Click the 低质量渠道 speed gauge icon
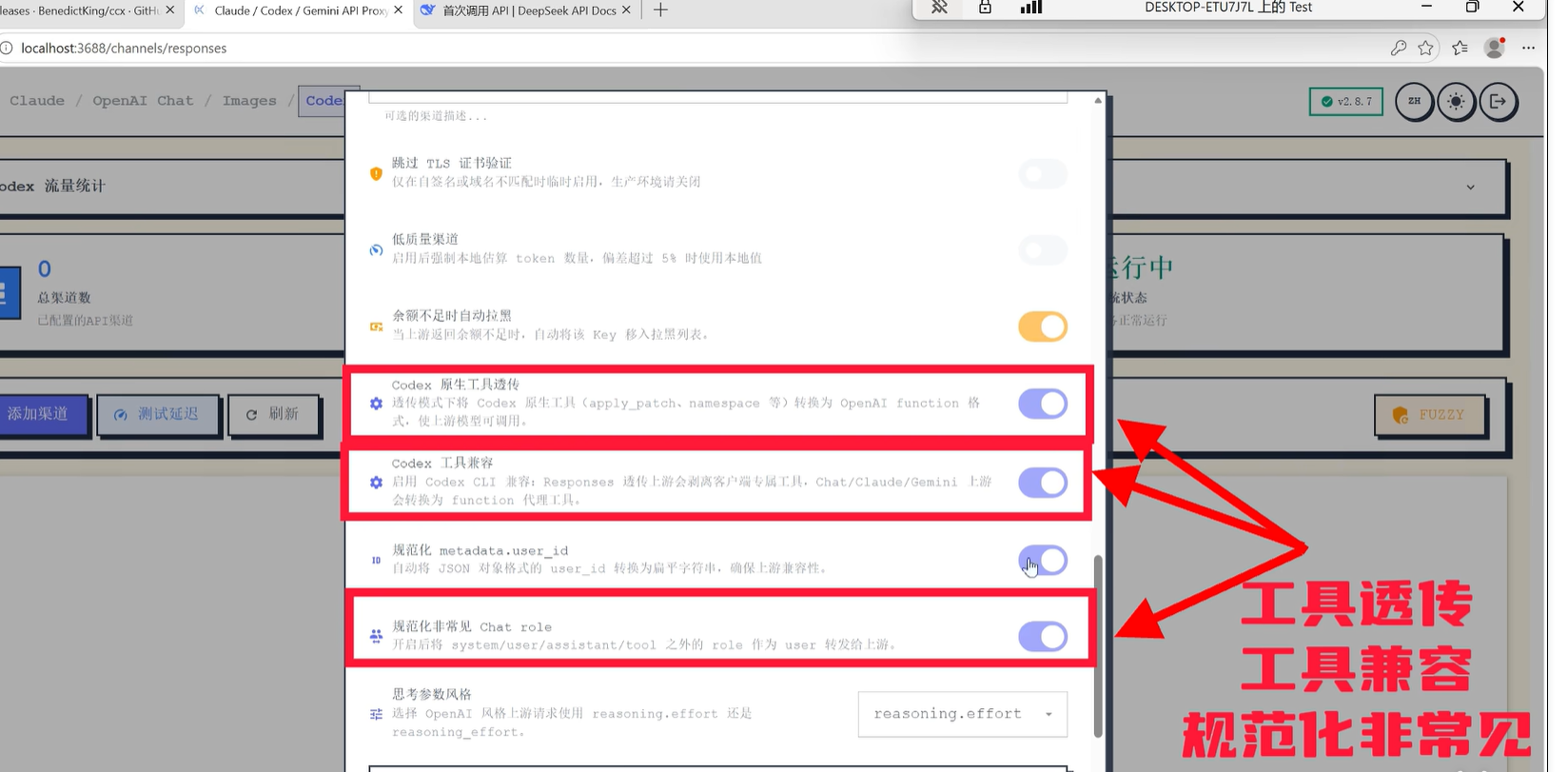Image resolution: width=1568 pixels, height=772 pixels. 376,250
